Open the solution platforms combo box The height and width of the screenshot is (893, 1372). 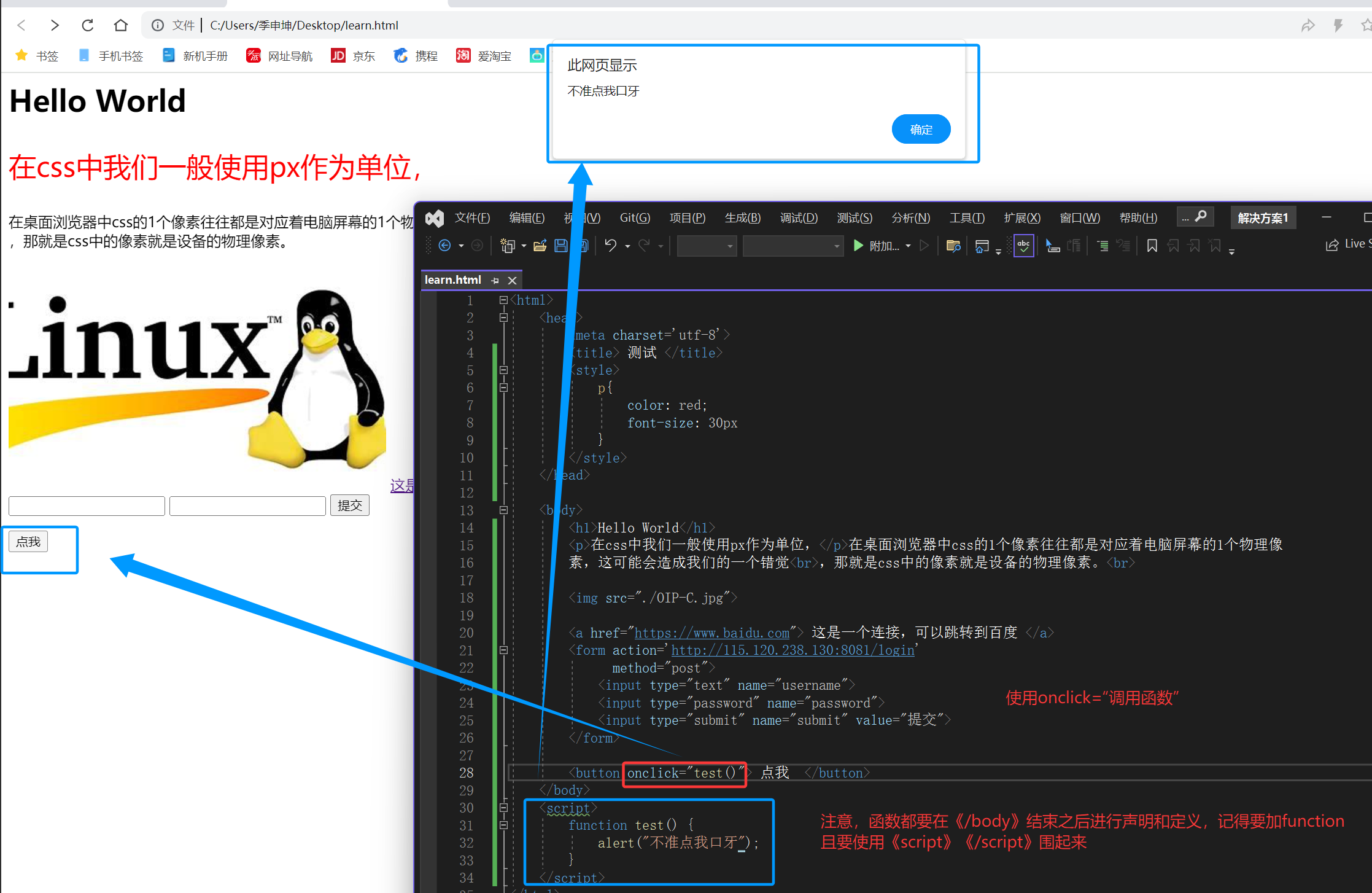(x=793, y=246)
